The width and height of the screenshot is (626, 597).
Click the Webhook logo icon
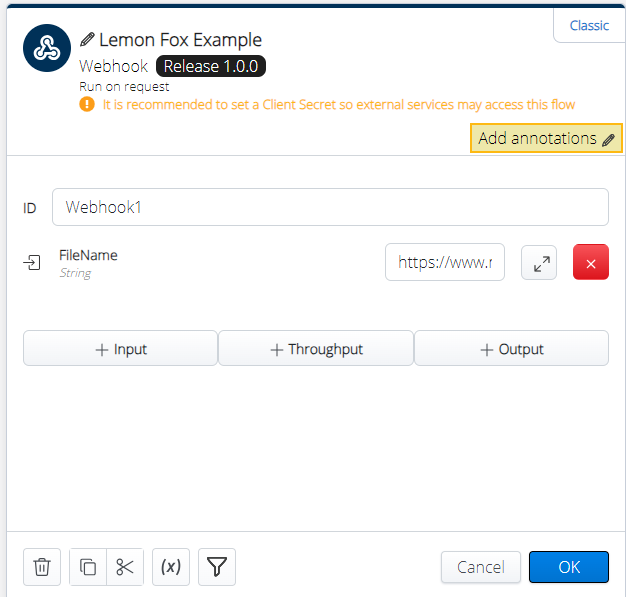46,50
